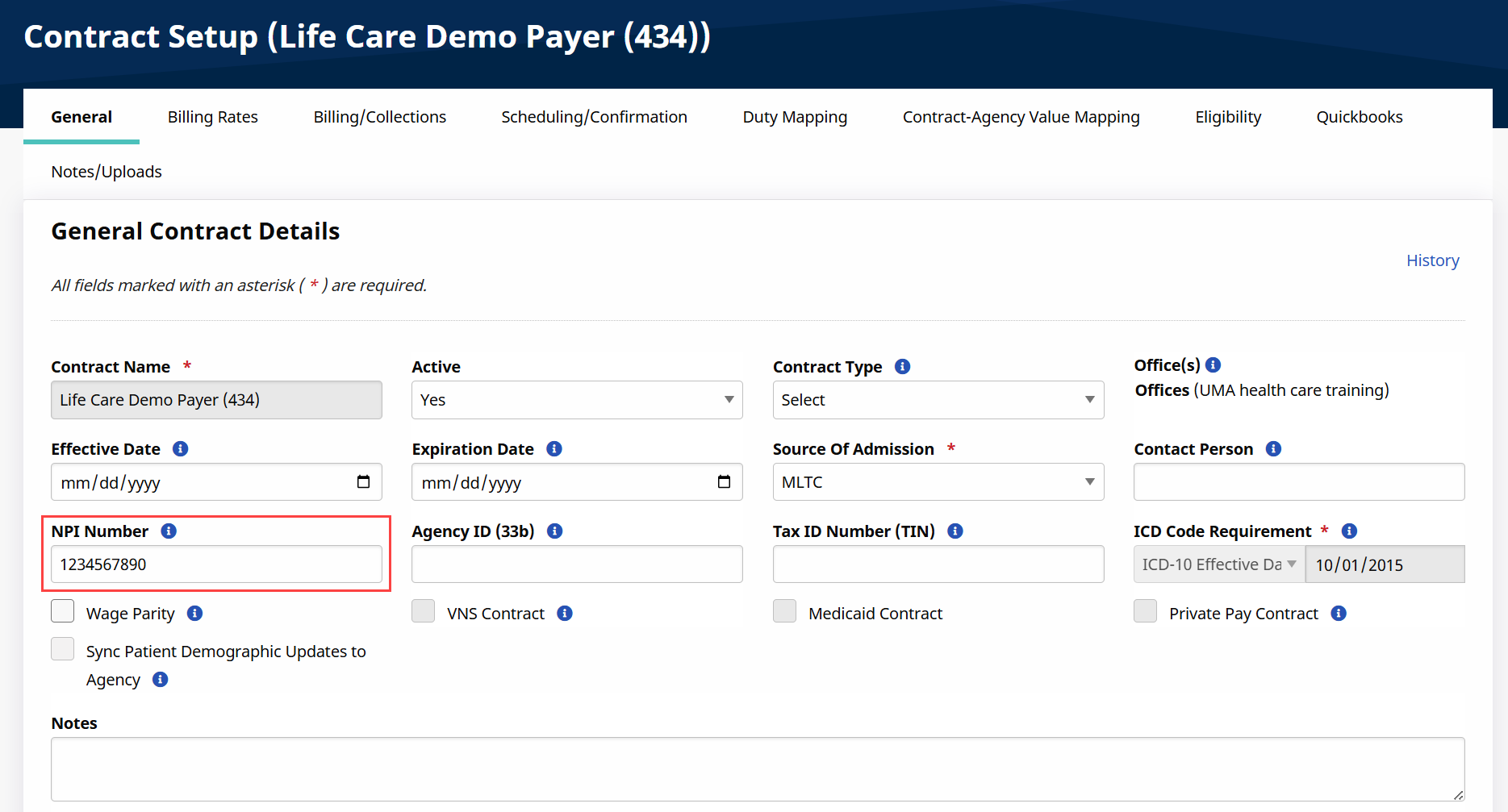Click the info icon beside Agency ID (33b)
This screenshot has height=812, width=1508.
(x=554, y=531)
